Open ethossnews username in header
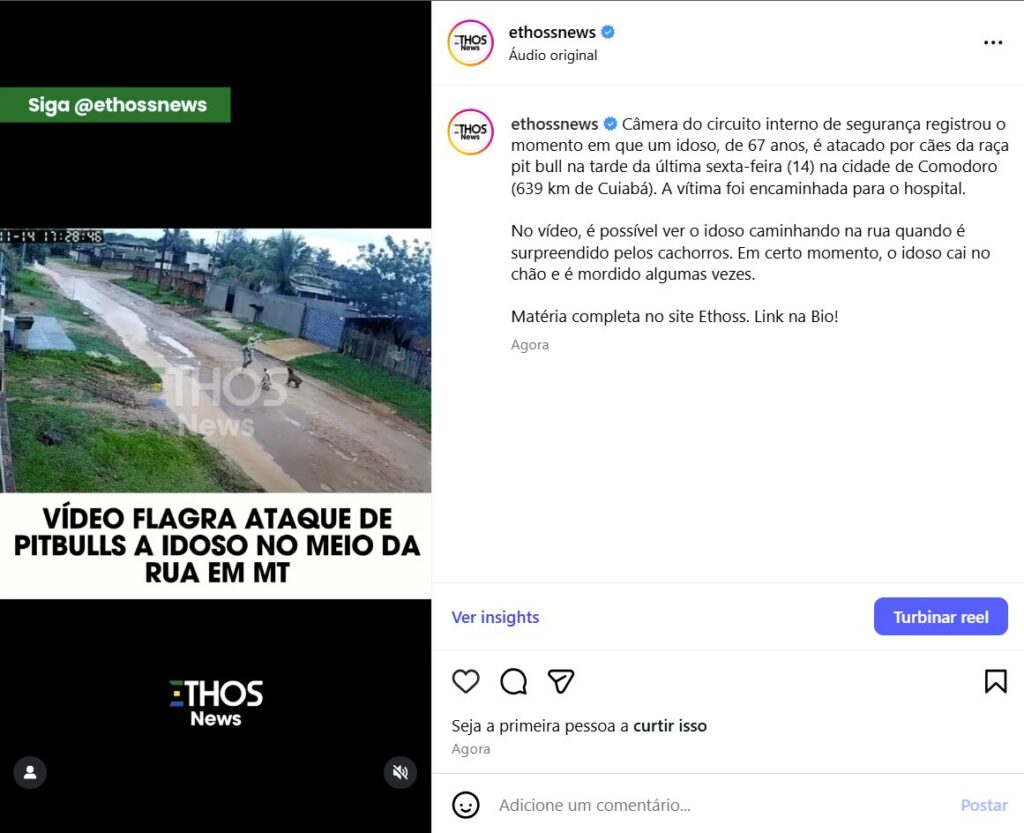 552,32
